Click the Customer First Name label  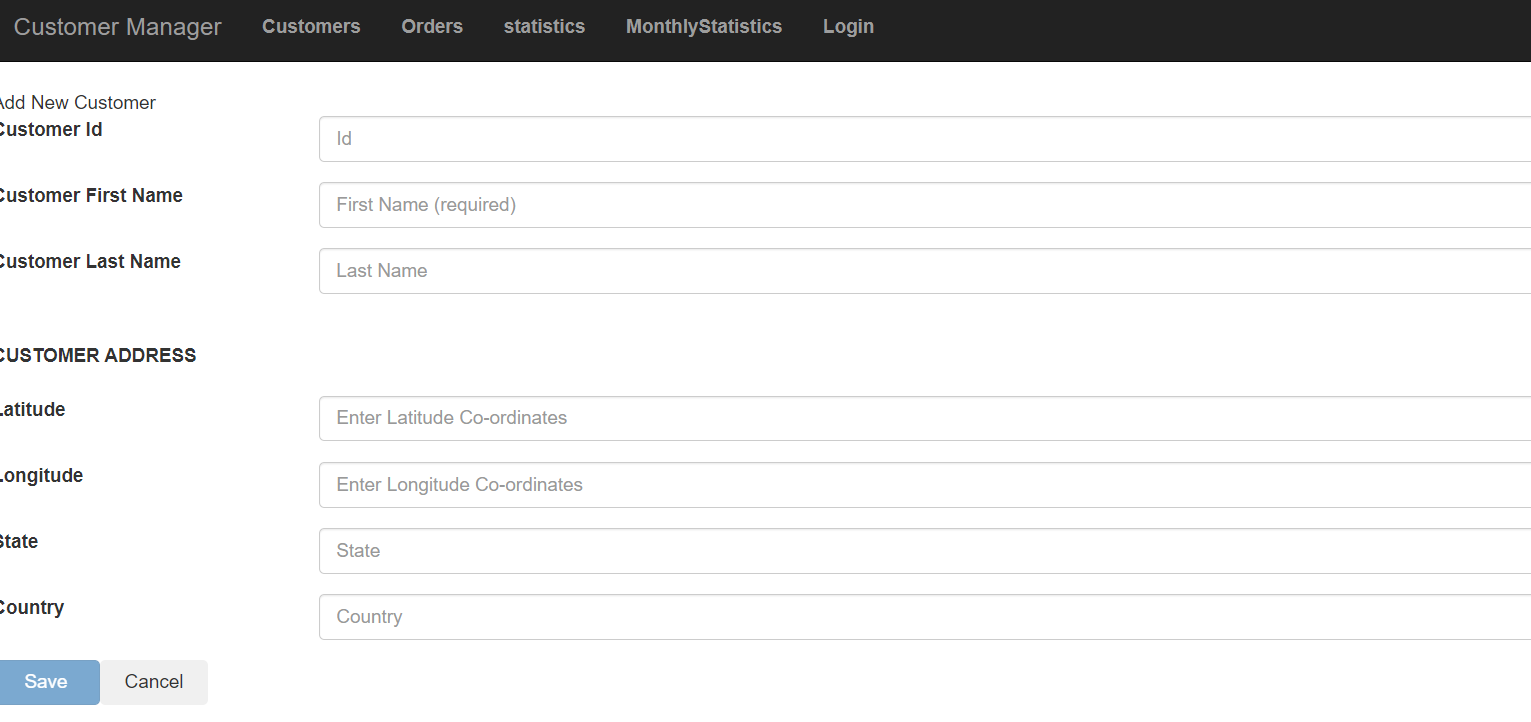tap(90, 196)
